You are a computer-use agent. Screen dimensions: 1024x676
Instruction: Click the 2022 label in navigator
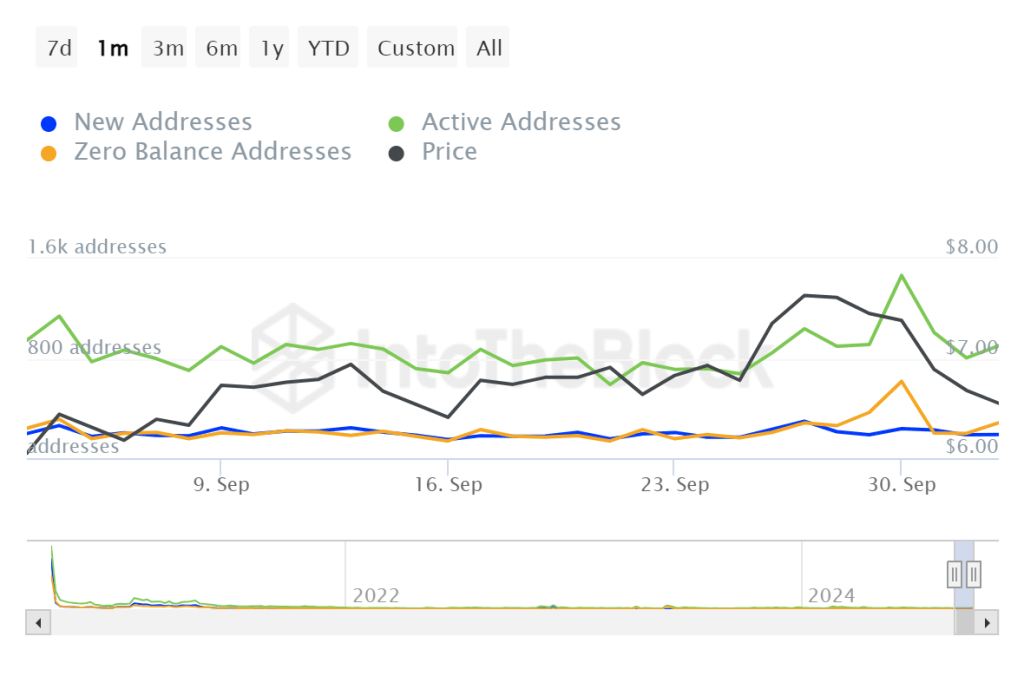[x=376, y=596]
